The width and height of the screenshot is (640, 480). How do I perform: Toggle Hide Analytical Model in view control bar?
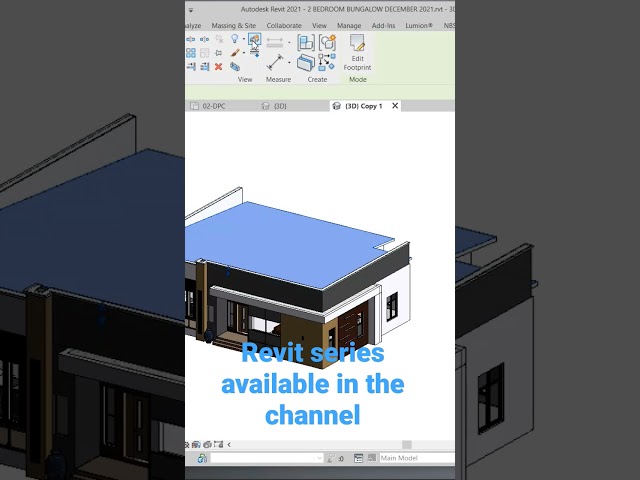tap(197, 444)
